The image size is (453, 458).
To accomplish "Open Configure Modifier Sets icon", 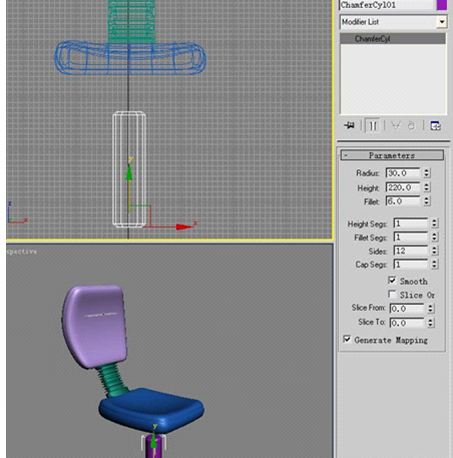I will 435,126.
